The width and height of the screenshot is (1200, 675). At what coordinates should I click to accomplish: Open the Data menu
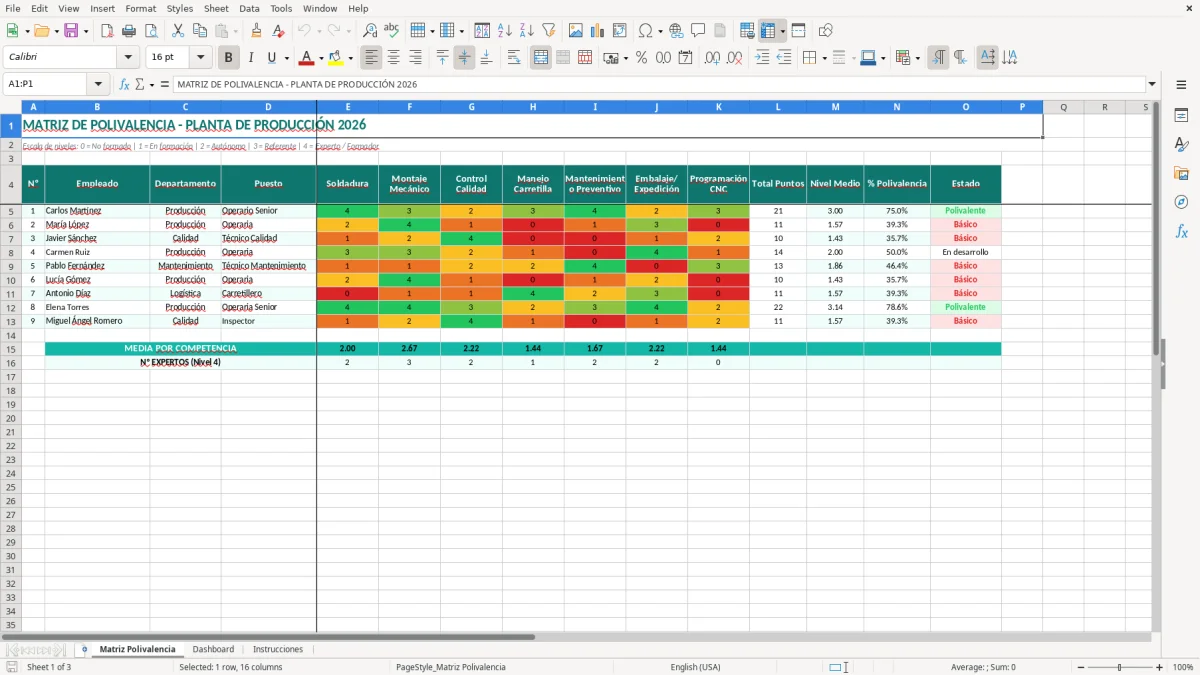click(249, 8)
